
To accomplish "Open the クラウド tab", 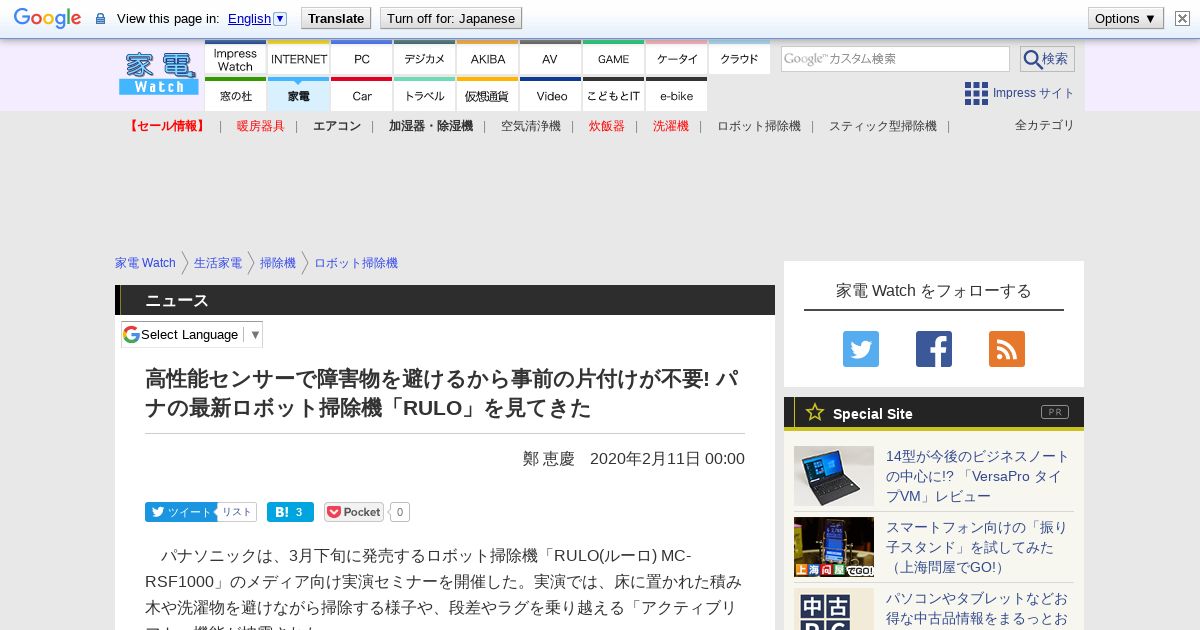I will [x=739, y=58].
